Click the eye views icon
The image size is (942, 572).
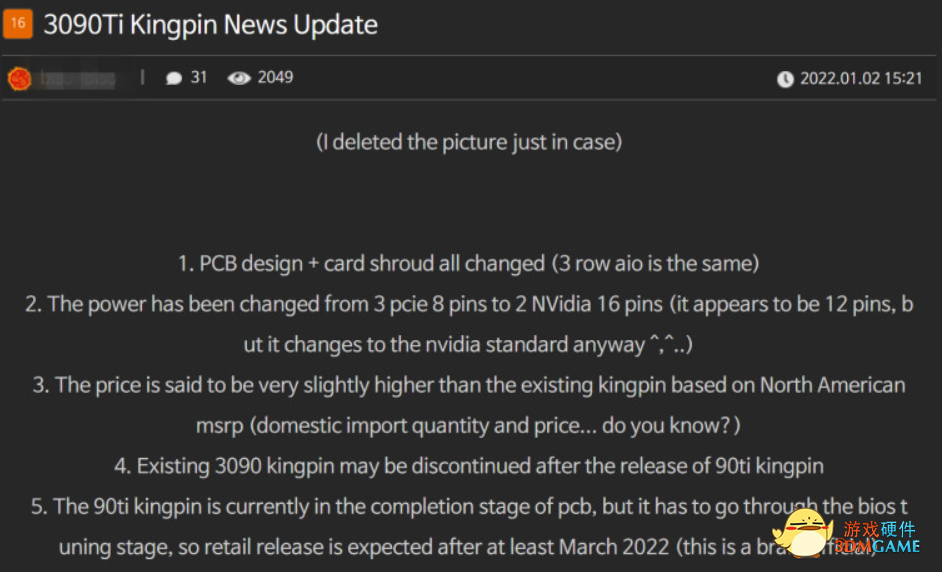(239, 78)
